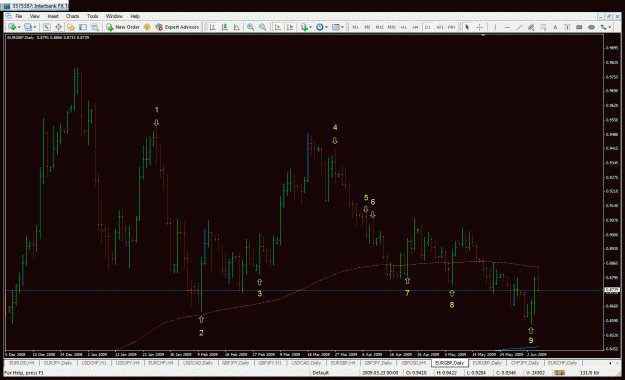The height and width of the screenshot is (380, 625).
Task: Zoom out of the chart
Action: pos(263,27)
